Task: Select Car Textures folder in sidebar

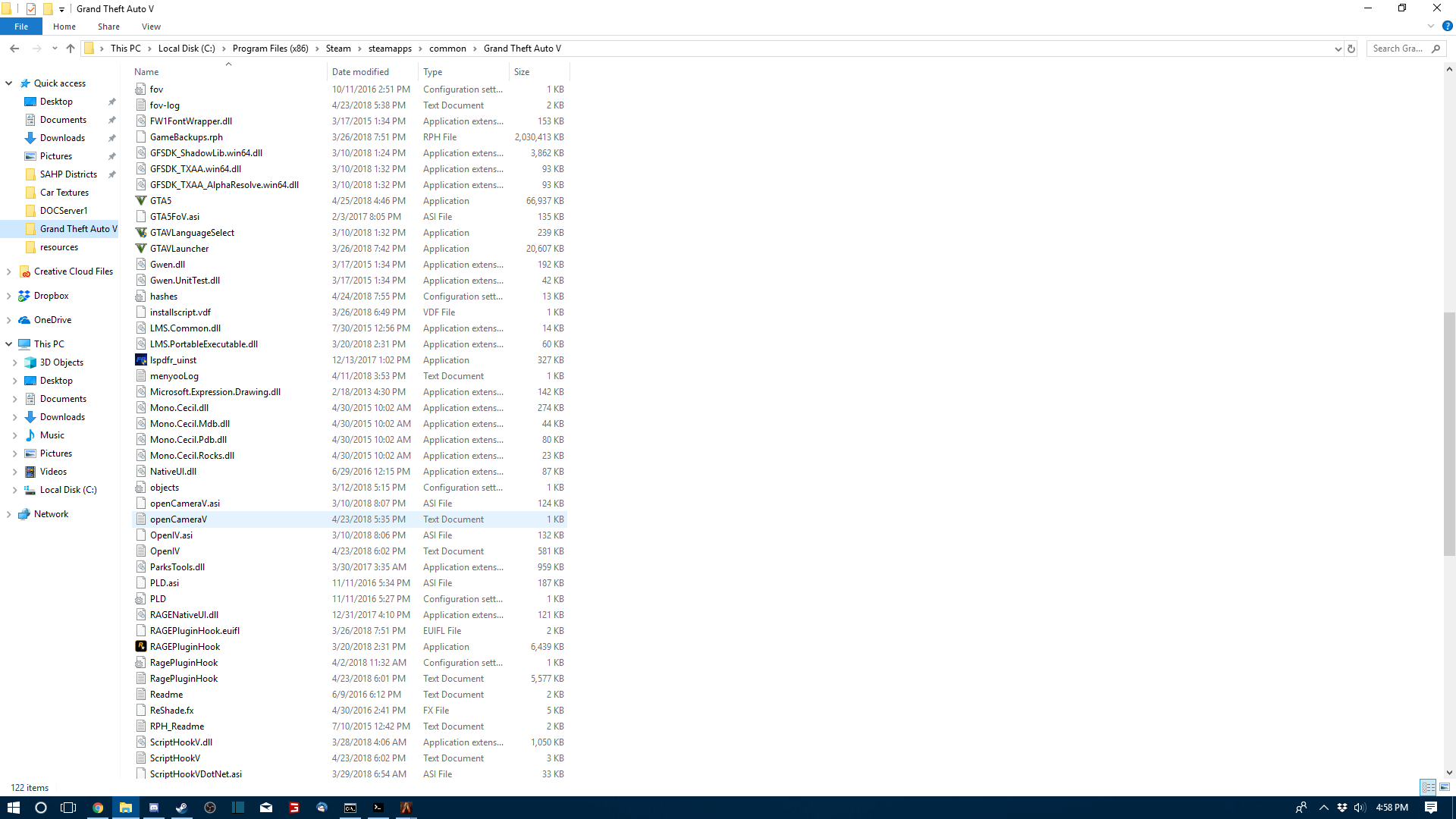Action: (x=64, y=193)
